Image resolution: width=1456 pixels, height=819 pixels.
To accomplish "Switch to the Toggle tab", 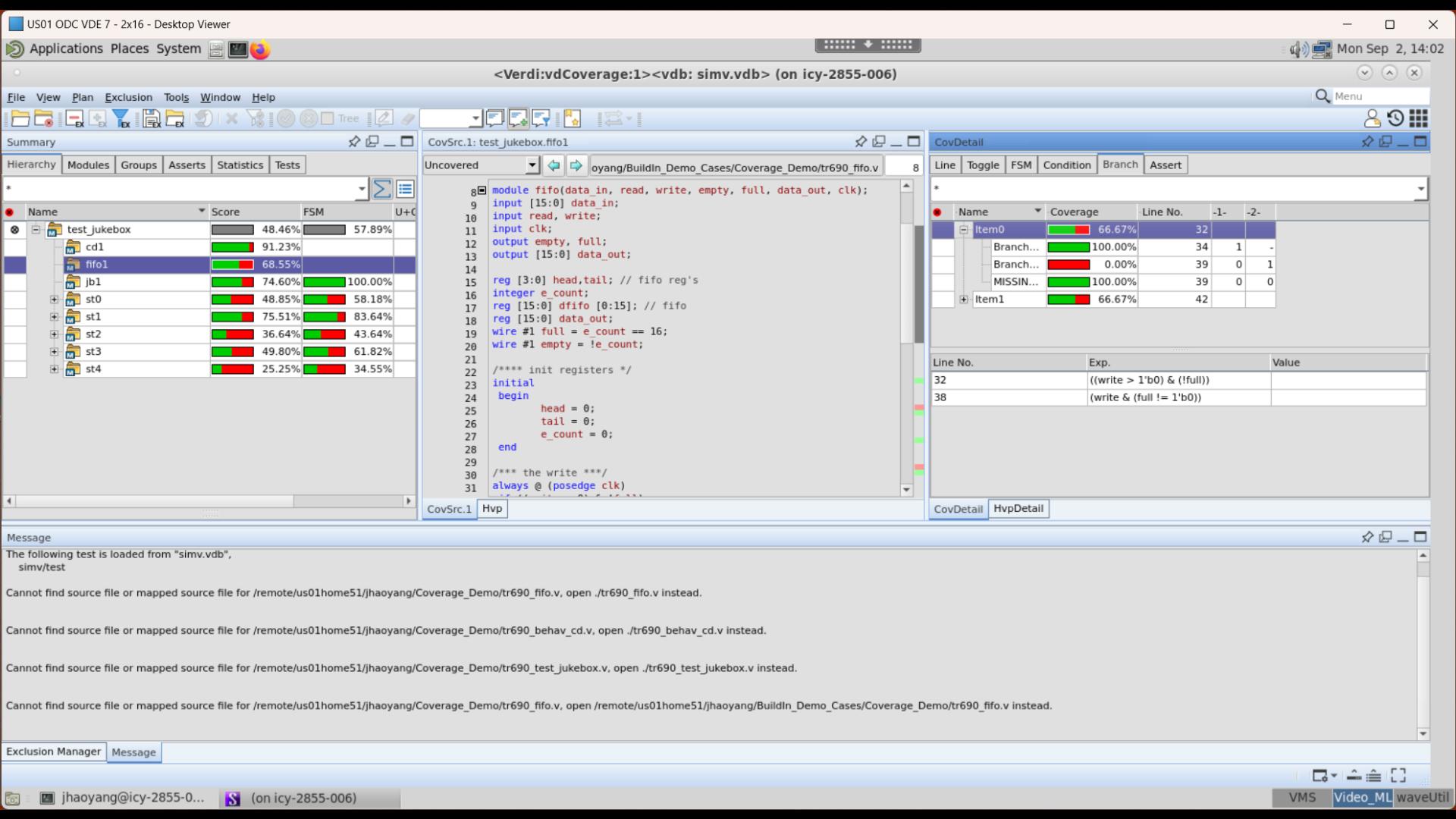I will (983, 165).
